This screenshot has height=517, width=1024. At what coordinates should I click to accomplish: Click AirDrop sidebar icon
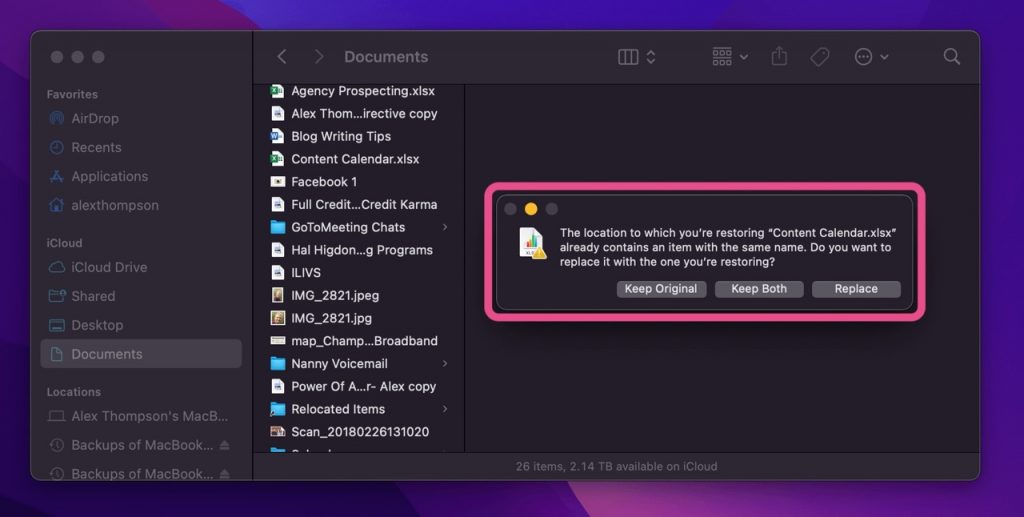[57, 119]
